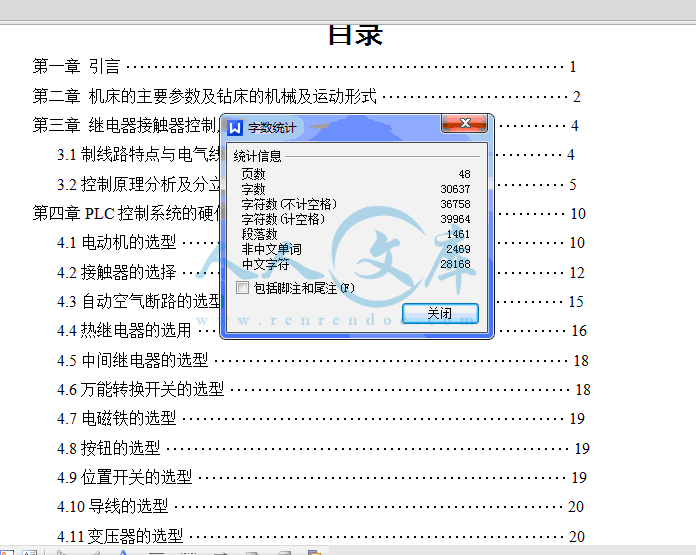Click the 4.6 万能转换开关的选型 entry
Viewport: 696px width, 555px height.
(x=324, y=389)
